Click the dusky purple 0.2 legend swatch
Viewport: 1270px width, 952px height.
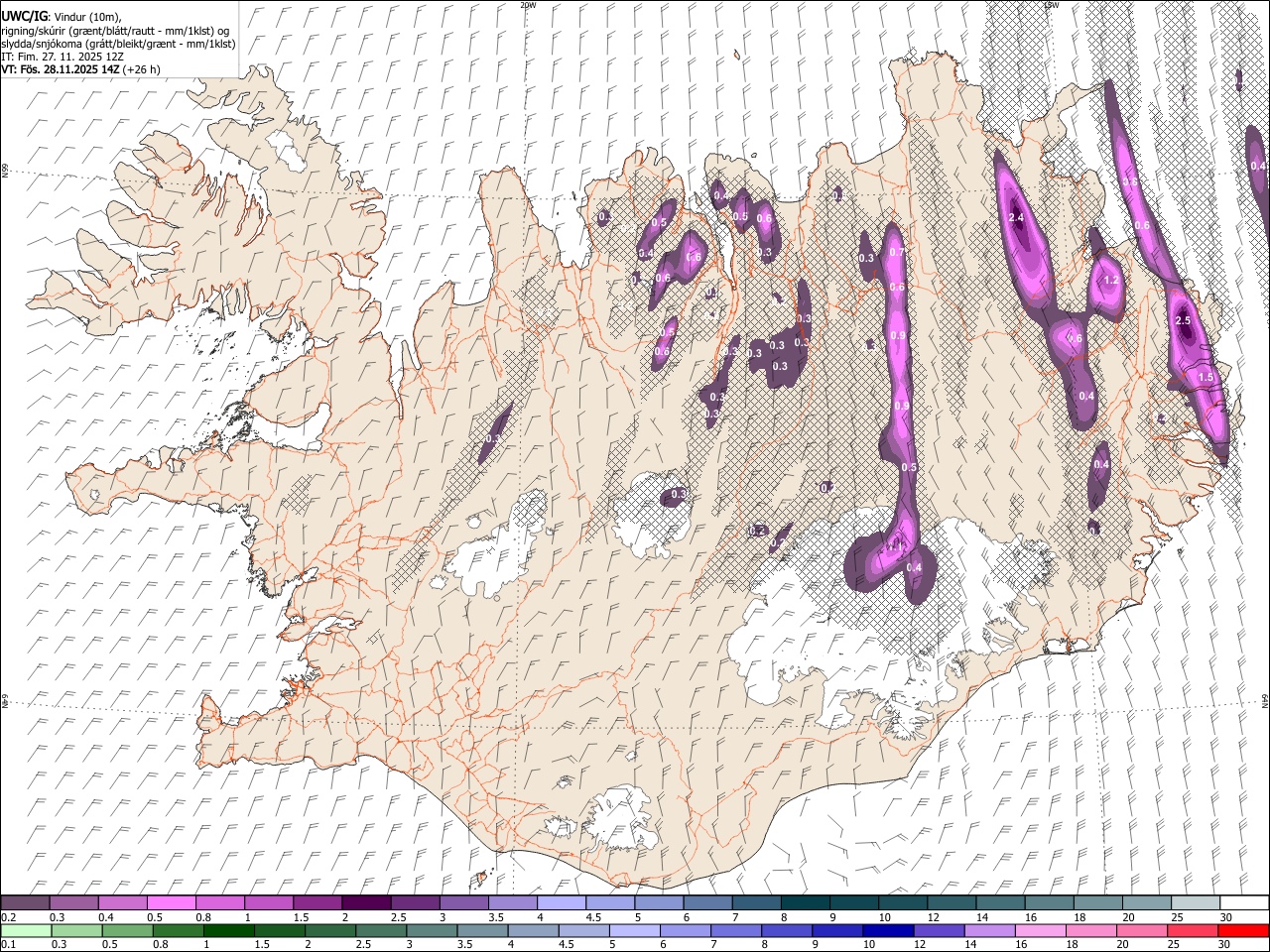tap(25, 902)
